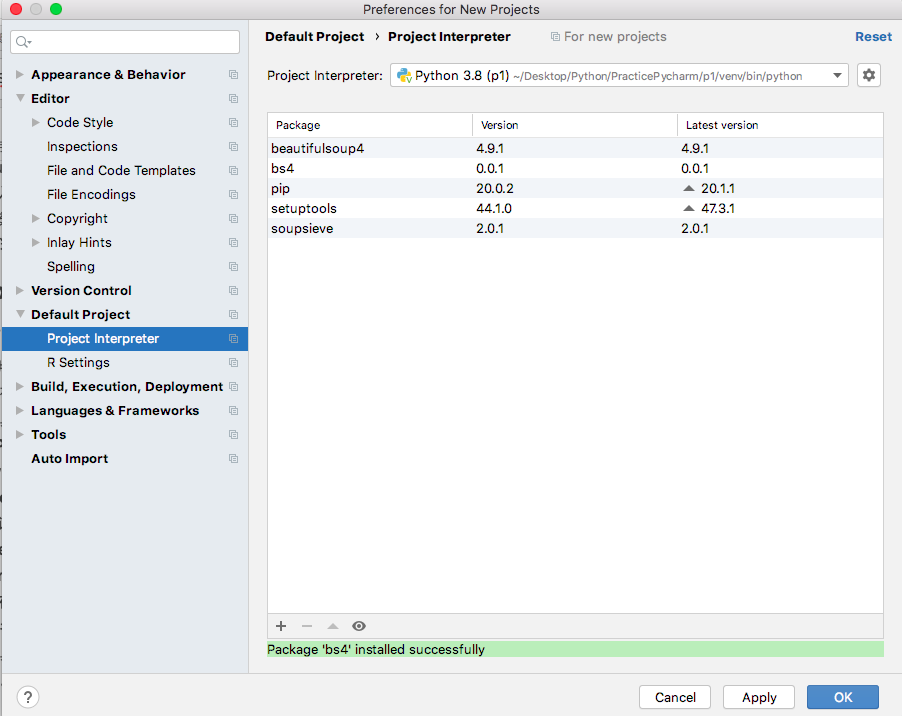Expand the Tools section
This screenshot has width=902, height=716.
point(20,434)
